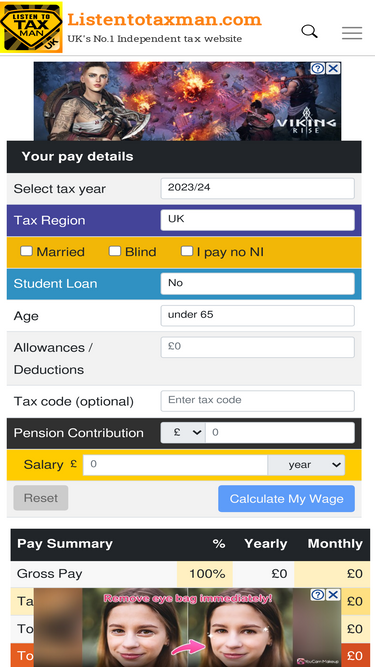The image size is (375, 667).
Task: Expand the Student Loan dropdown
Action: pos(257,284)
